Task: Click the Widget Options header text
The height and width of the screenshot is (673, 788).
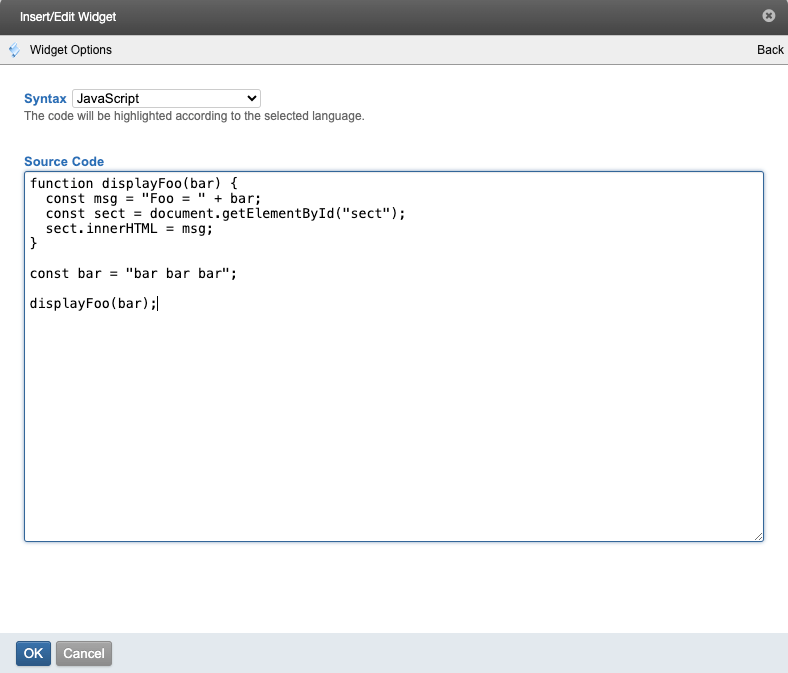Action: click(x=71, y=50)
